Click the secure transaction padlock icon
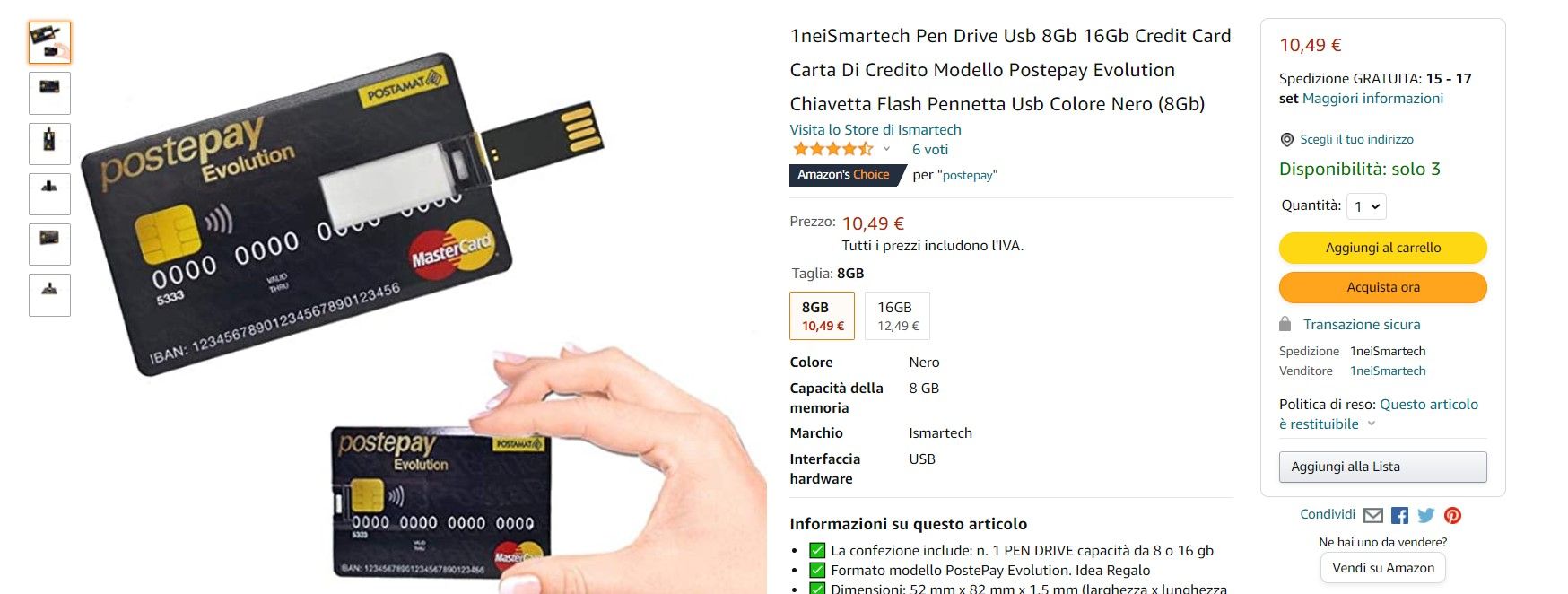 (x=1285, y=324)
